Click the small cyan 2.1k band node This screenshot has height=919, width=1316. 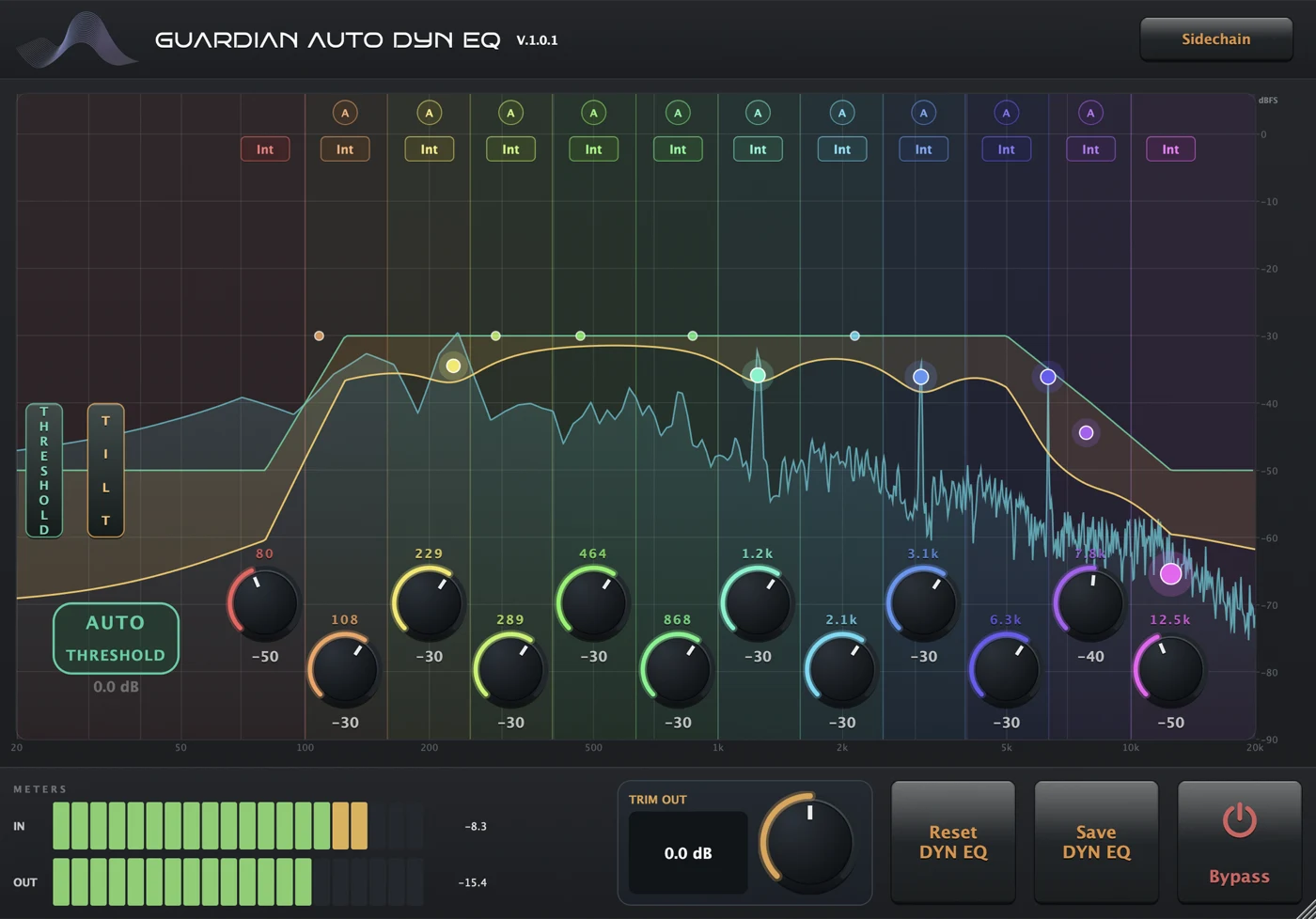coord(854,335)
